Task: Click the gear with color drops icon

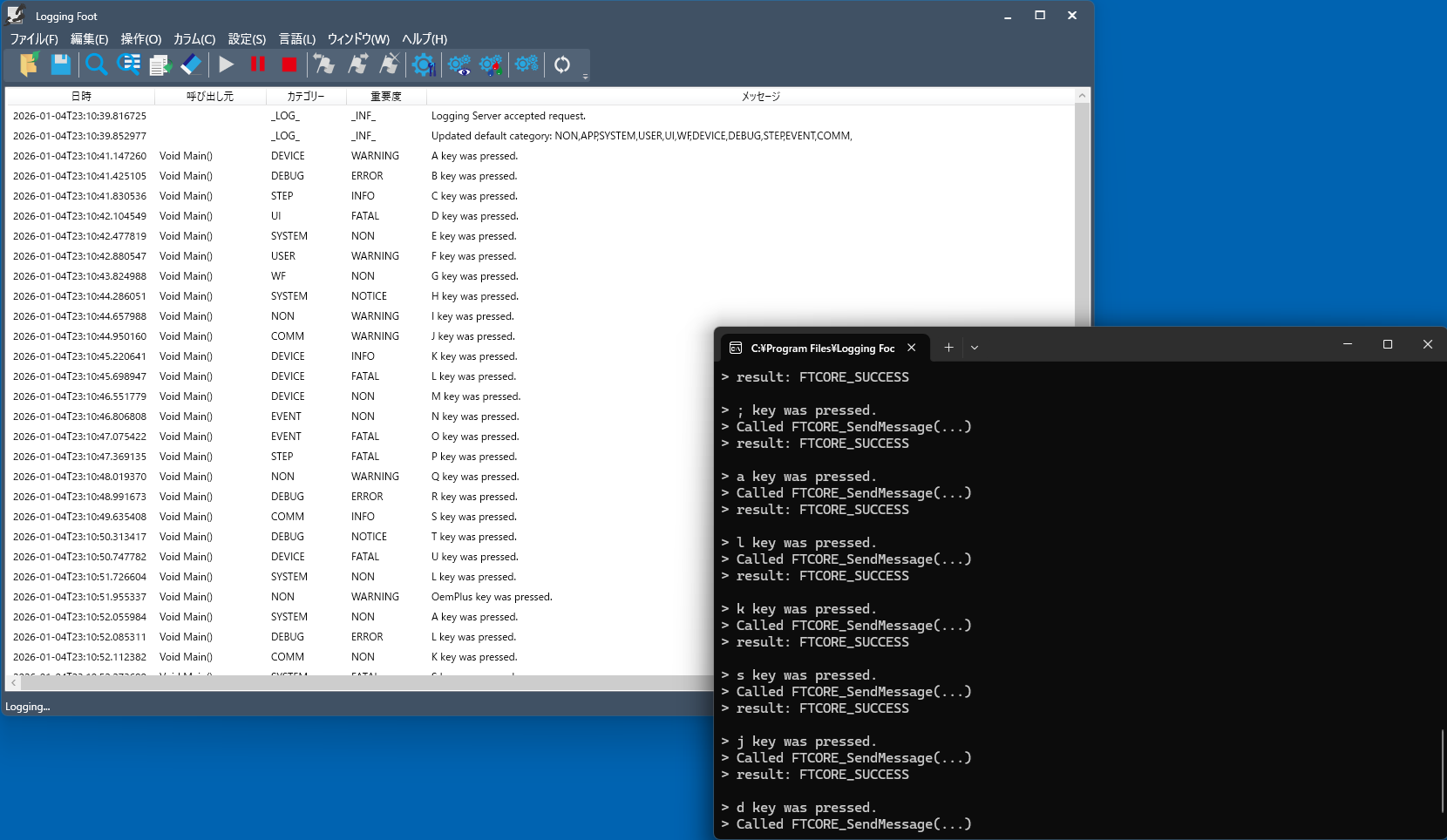Action: [x=491, y=64]
